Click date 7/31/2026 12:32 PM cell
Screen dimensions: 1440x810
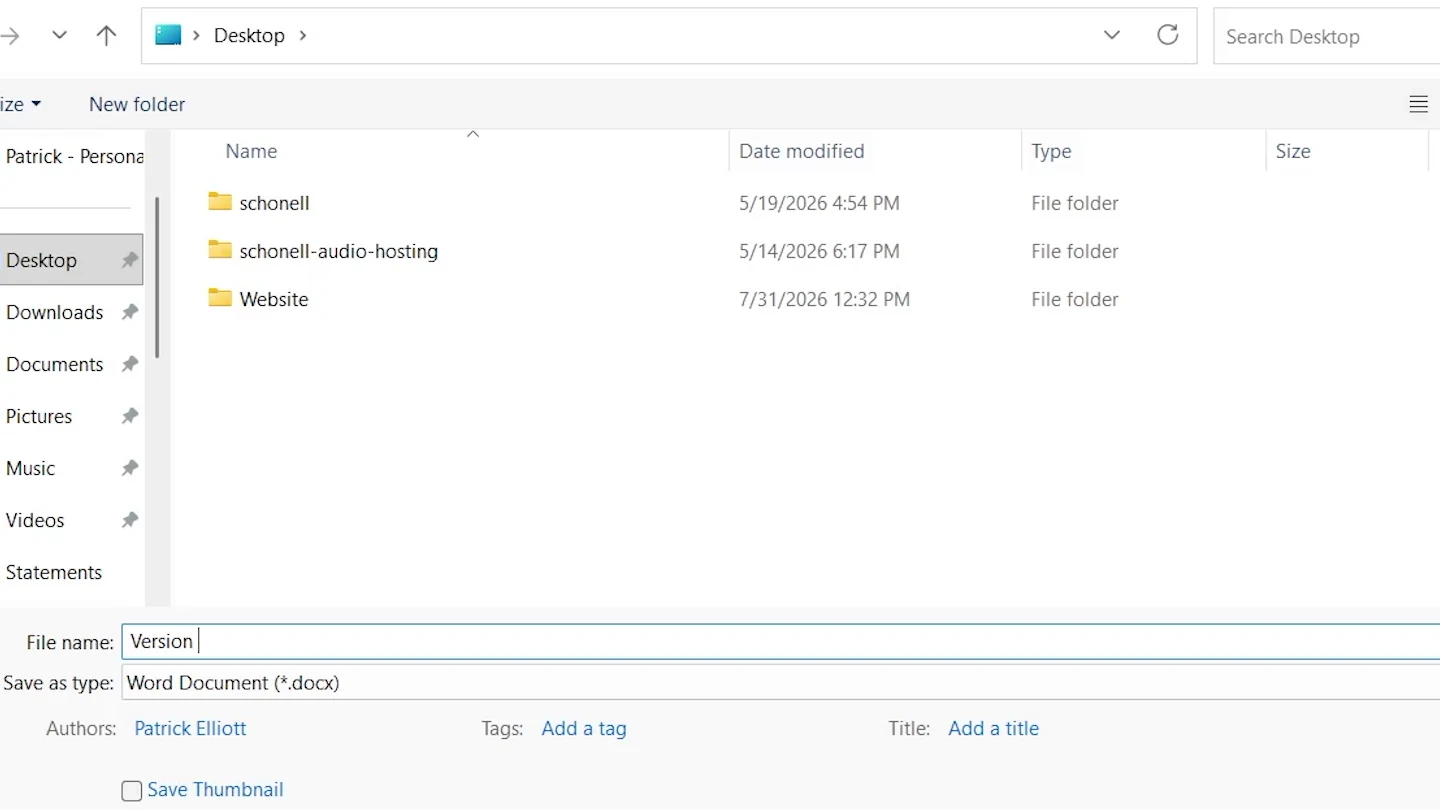pos(824,299)
